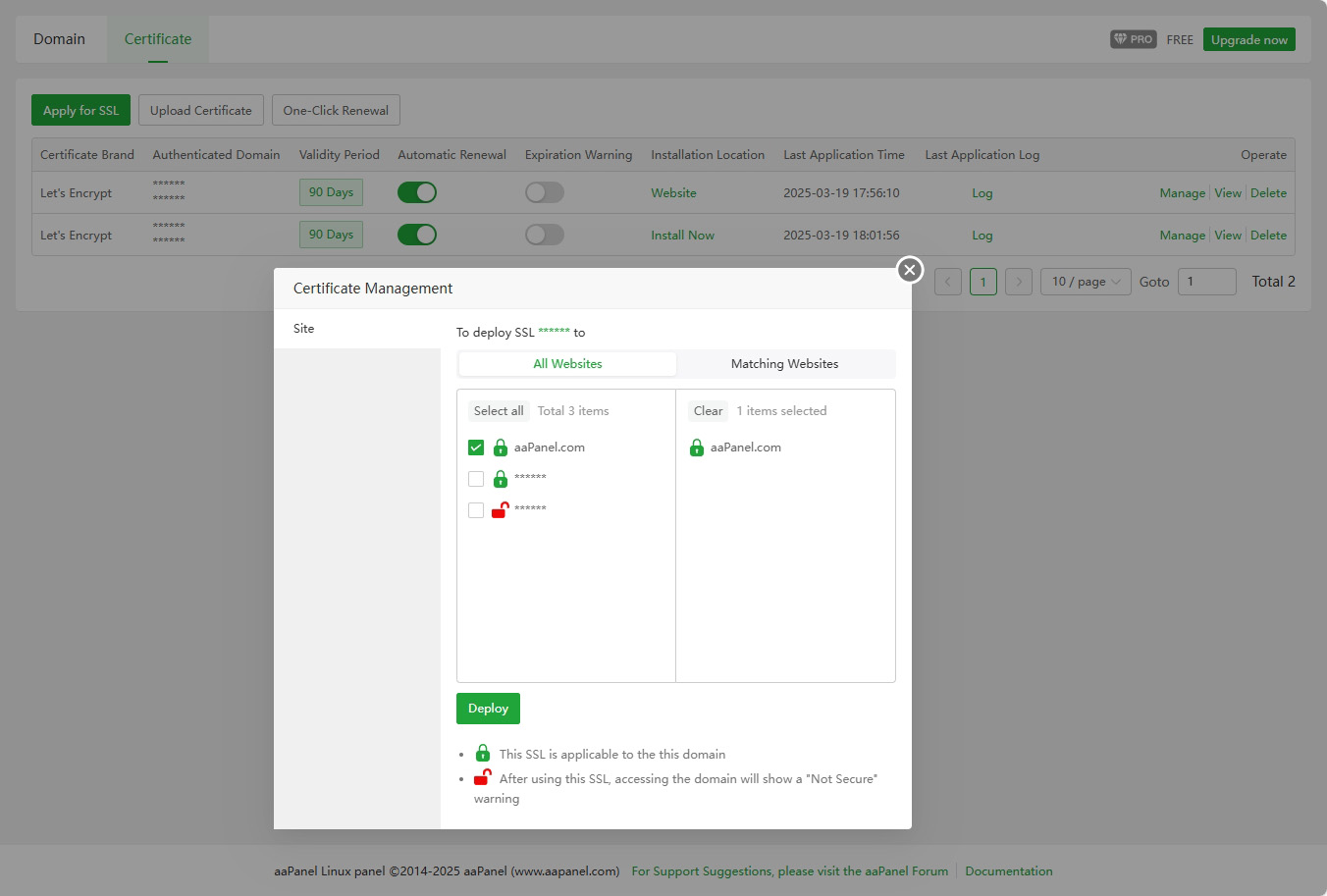Open the Documentation footer link

(x=1008, y=871)
